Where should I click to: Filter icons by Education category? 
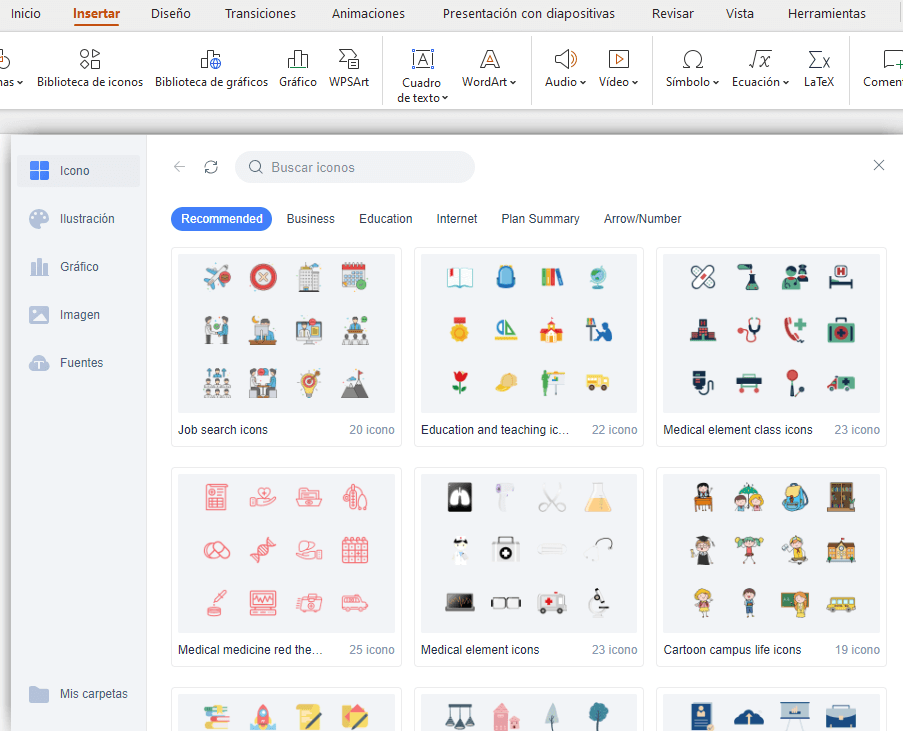click(386, 219)
